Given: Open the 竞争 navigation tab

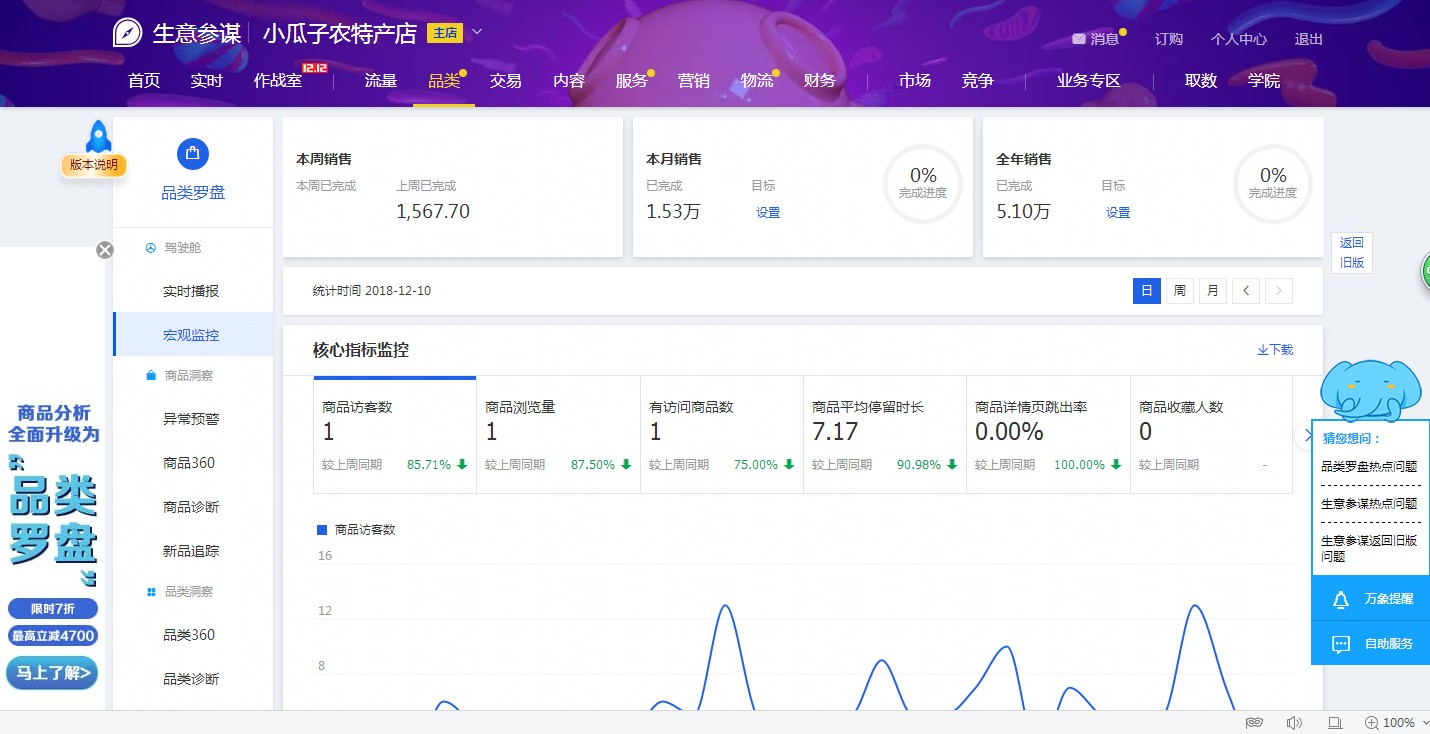Looking at the screenshot, I should tap(978, 81).
